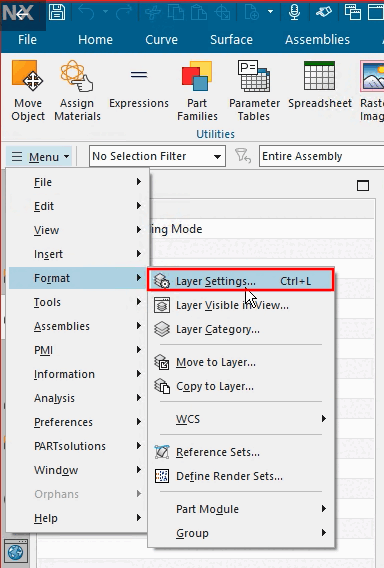The image size is (384, 568).
Task: Open Reference Sets dialog
Action: tap(240, 452)
